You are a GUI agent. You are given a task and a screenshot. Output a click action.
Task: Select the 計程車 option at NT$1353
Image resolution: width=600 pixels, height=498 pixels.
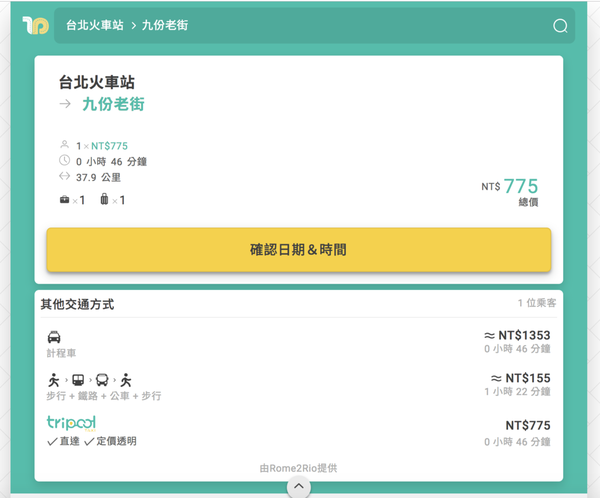298,343
